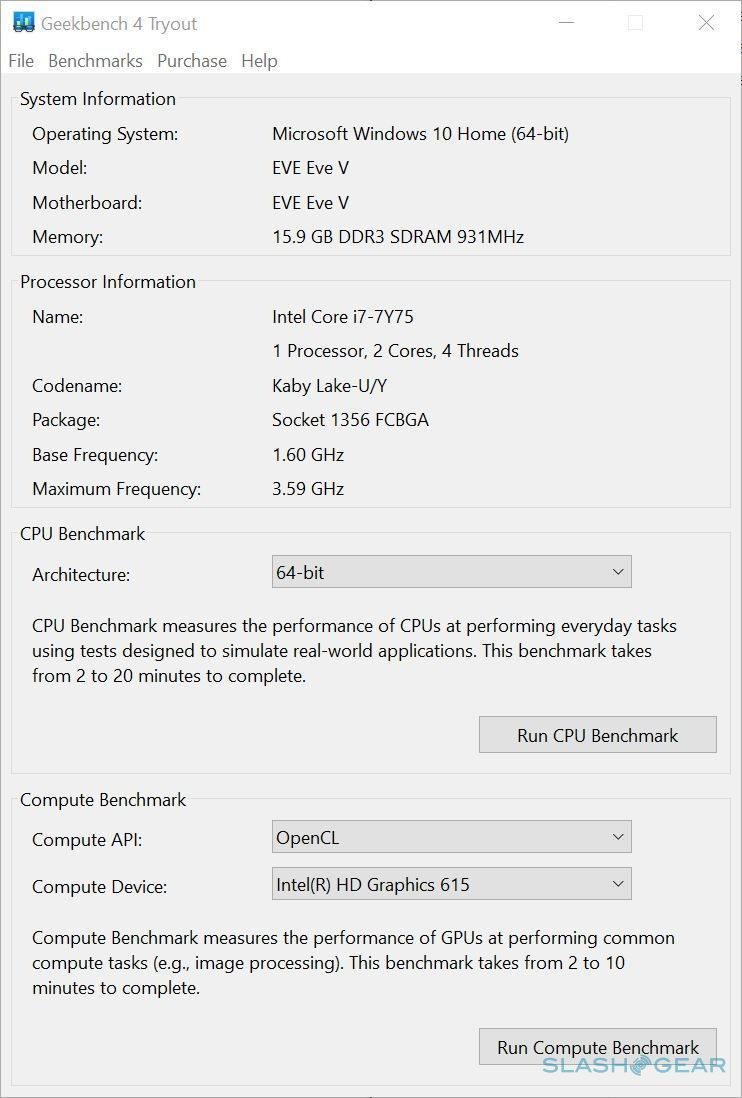This screenshot has height=1098, width=742.
Task: Click the Geekbench app icon in title bar
Action: (x=23, y=22)
